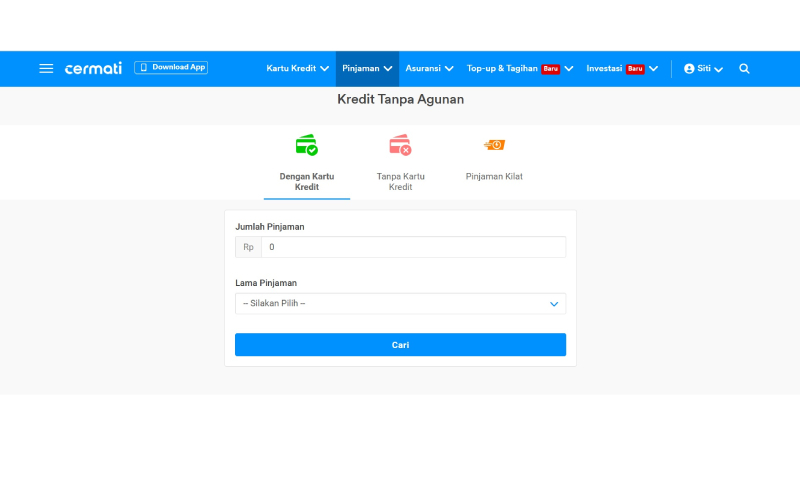
Task: Open the hamburger menu icon
Action: 46,68
